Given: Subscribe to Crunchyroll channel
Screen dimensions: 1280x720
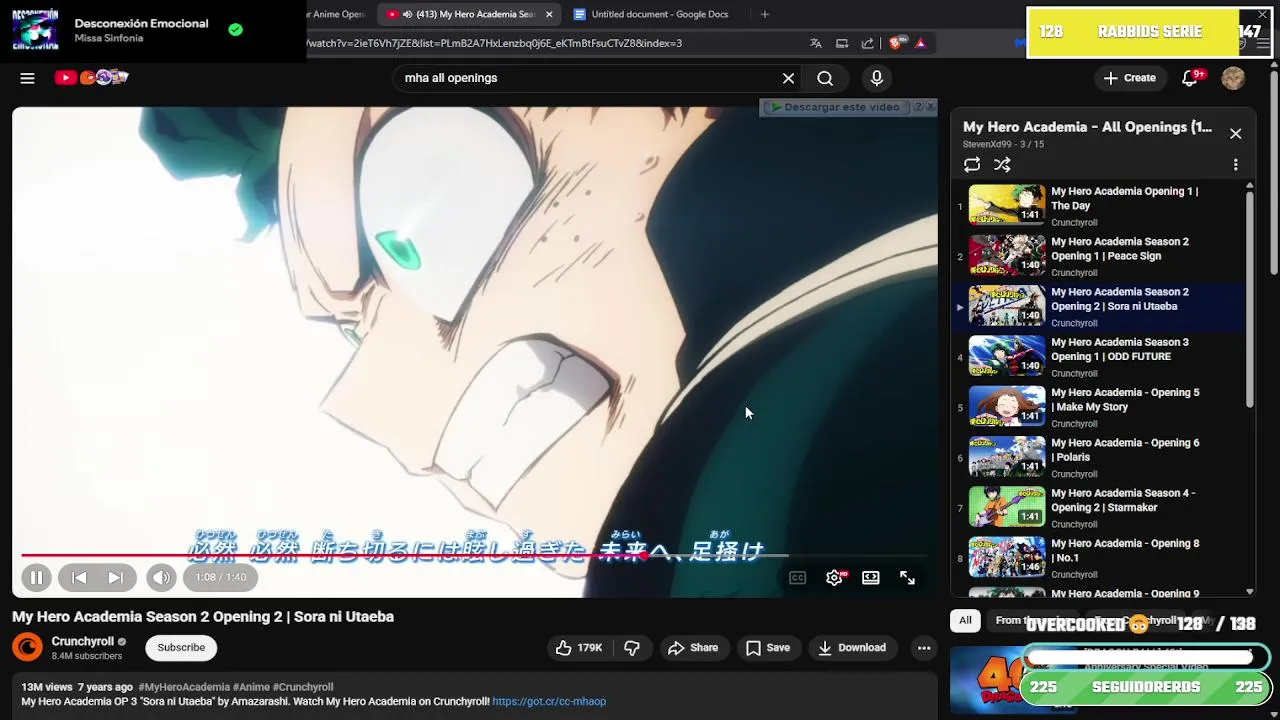Looking at the screenshot, I should click(181, 648).
